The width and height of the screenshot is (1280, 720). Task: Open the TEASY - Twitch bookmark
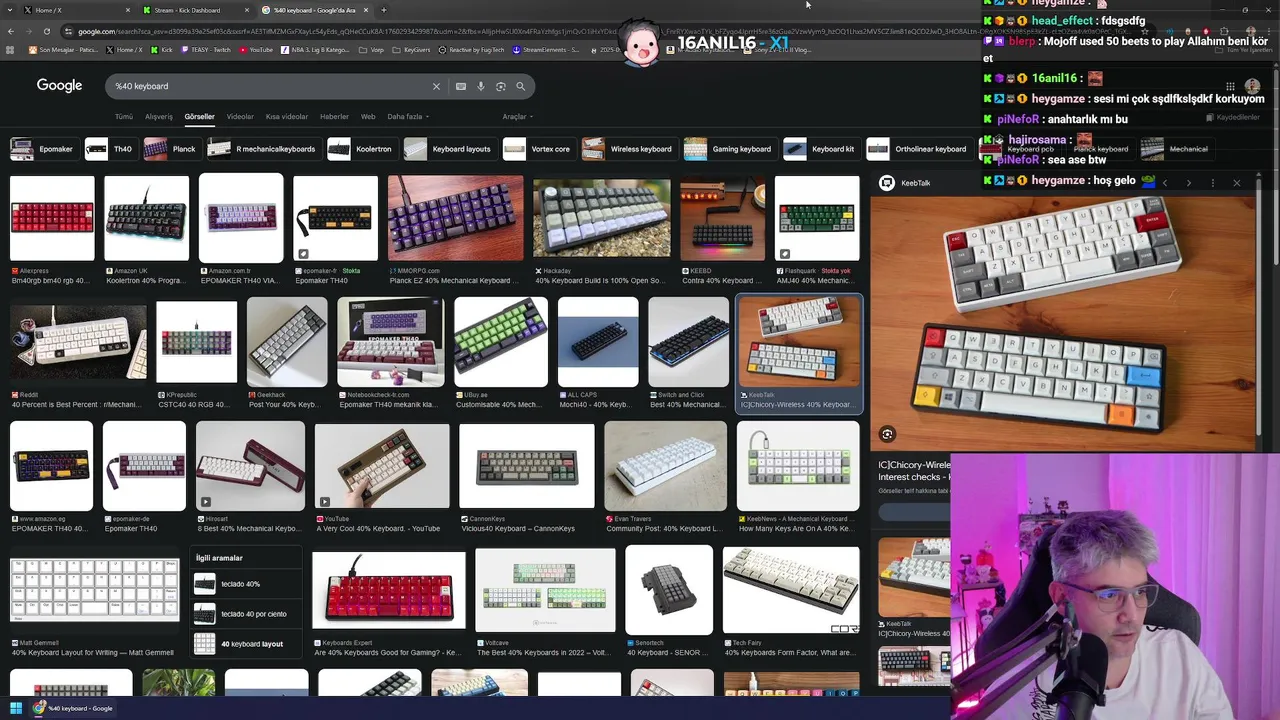pos(207,49)
